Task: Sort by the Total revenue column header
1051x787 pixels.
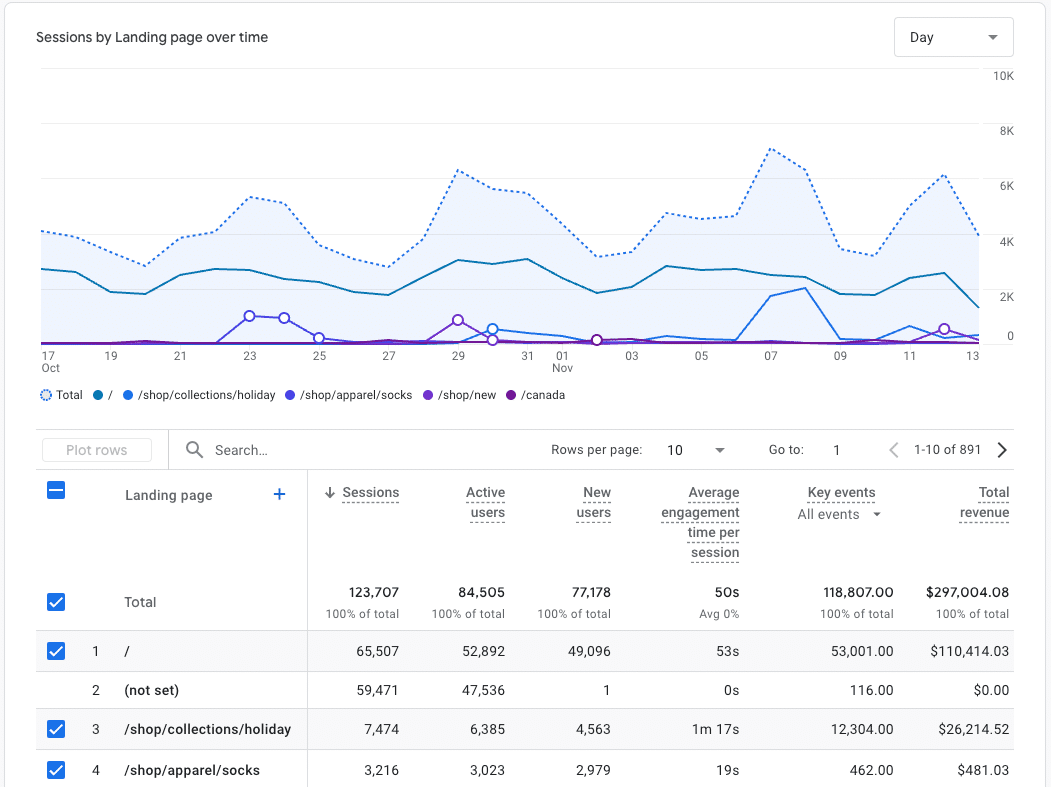Action: point(984,501)
